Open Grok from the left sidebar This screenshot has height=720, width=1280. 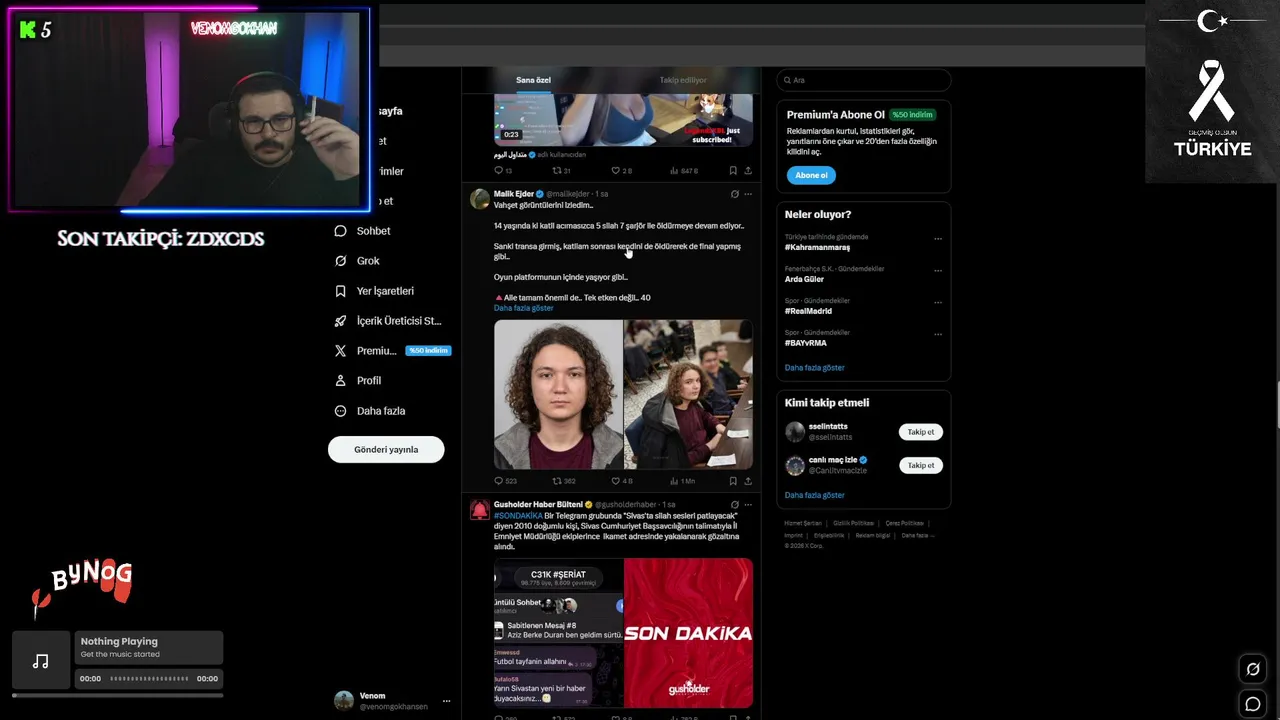click(x=357, y=261)
